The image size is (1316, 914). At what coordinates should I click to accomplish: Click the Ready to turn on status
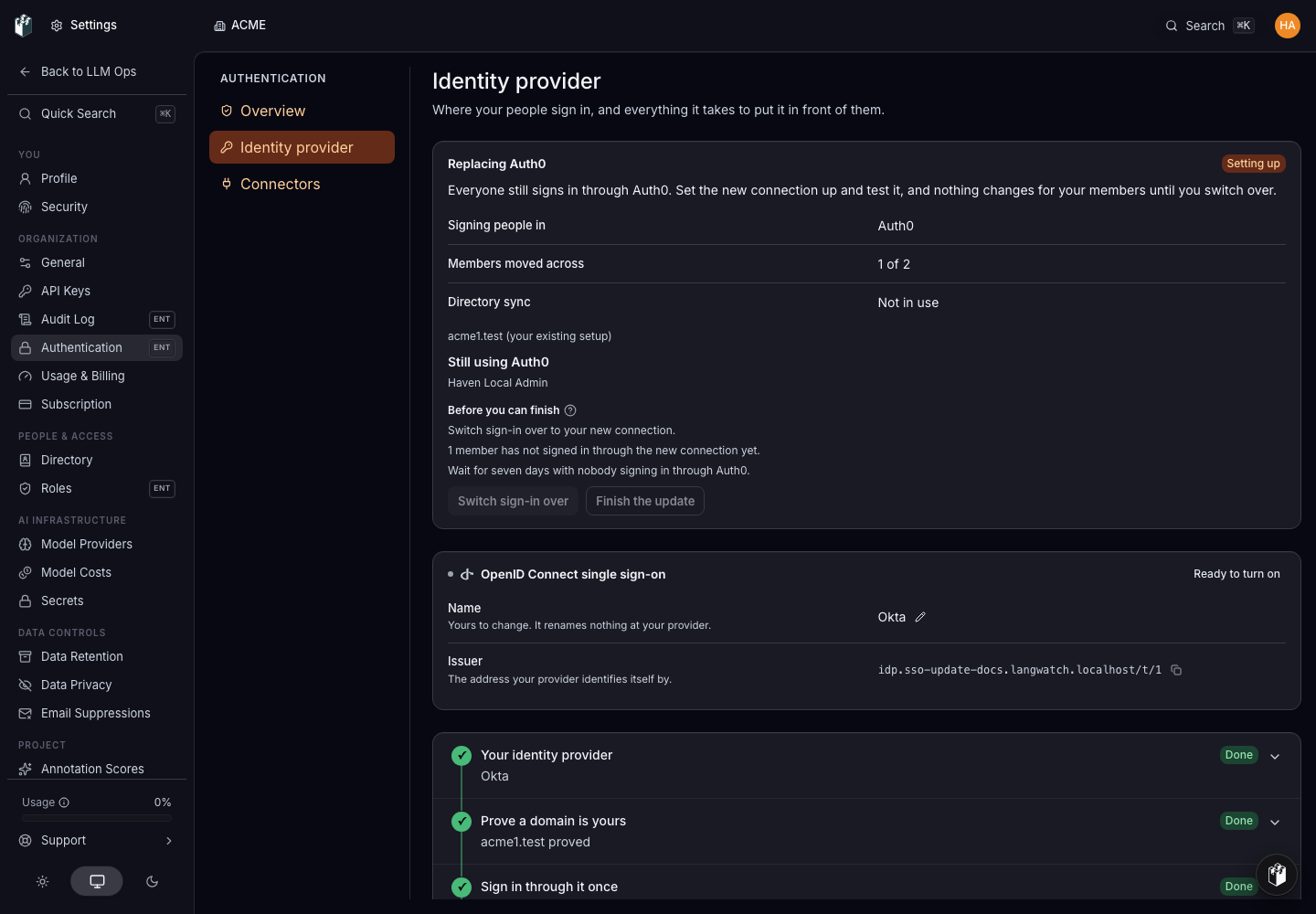click(x=1236, y=574)
